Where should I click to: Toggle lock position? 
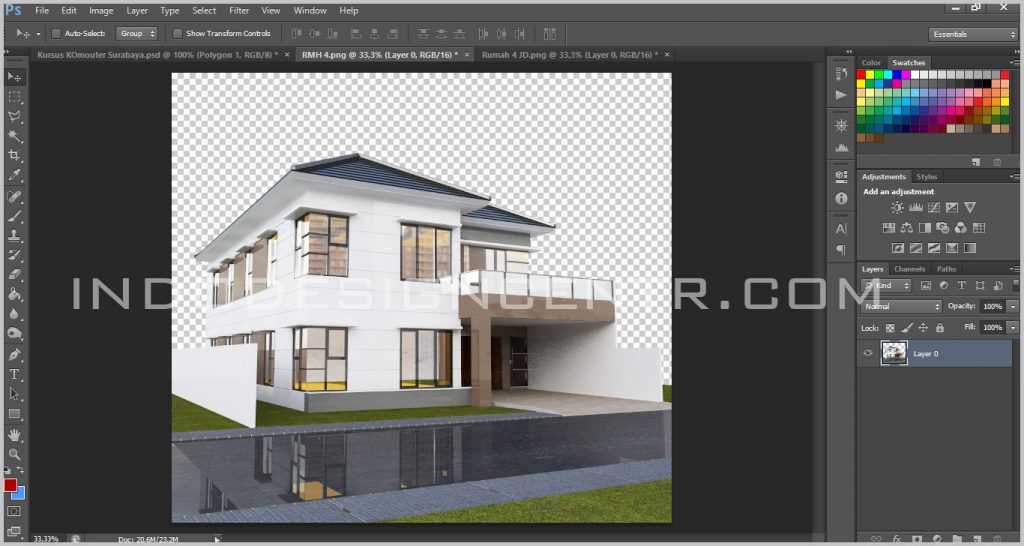923,328
